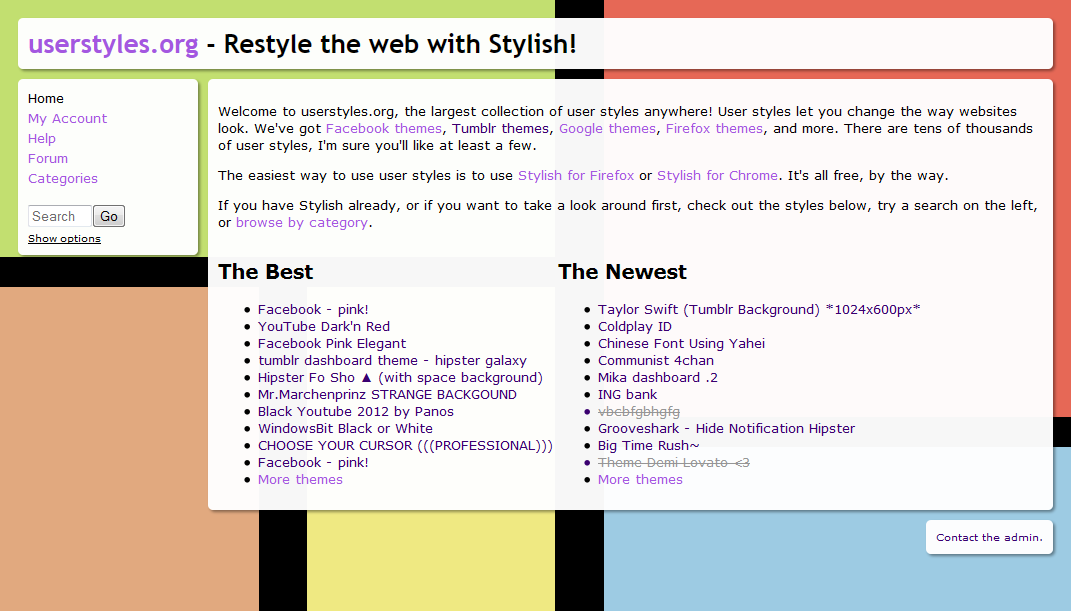
Task: Click the Go search button
Action: [x=109, y=216]
